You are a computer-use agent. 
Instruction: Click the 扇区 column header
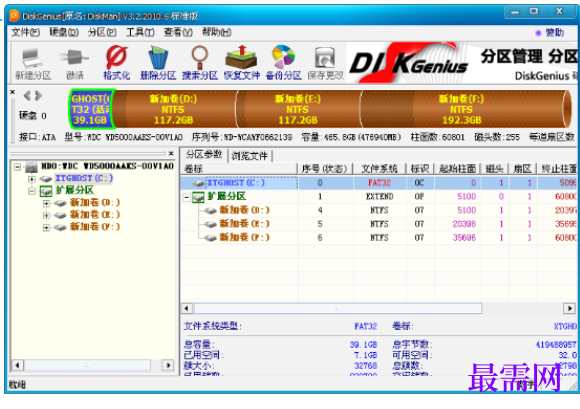click(x=522, y=169)
